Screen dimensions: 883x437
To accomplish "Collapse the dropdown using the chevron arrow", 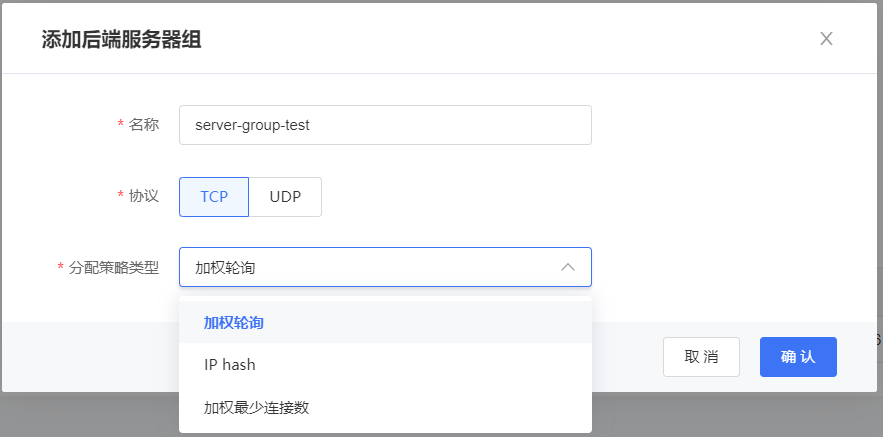I will [568, 267].
